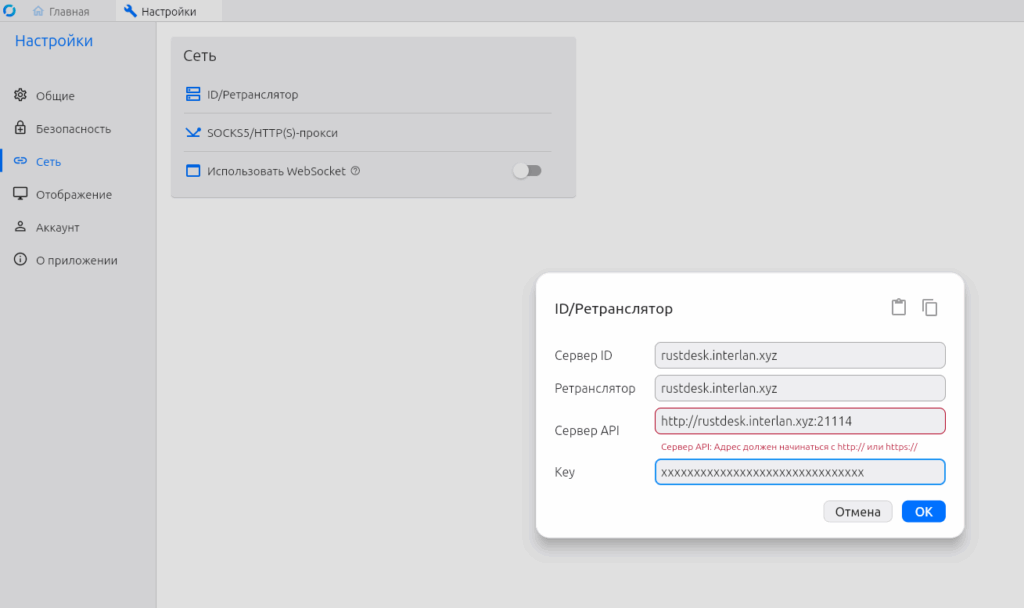Copy server config with the copy icon

point(930,308)
